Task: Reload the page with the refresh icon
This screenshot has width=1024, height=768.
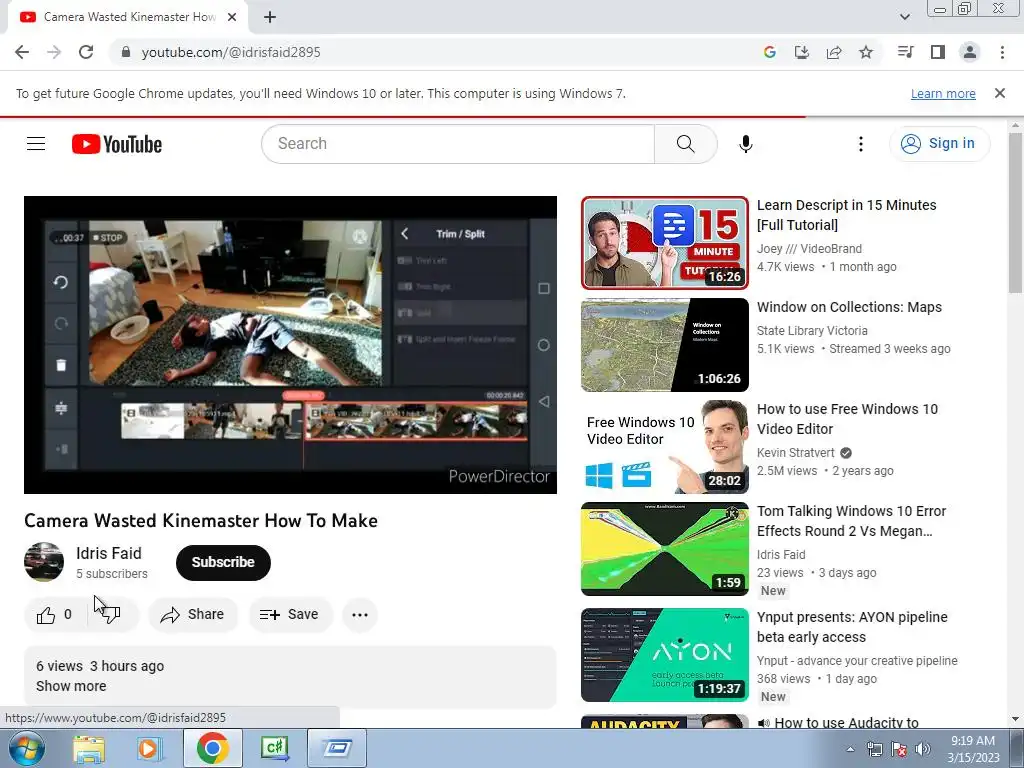Action: coord(86,52)
